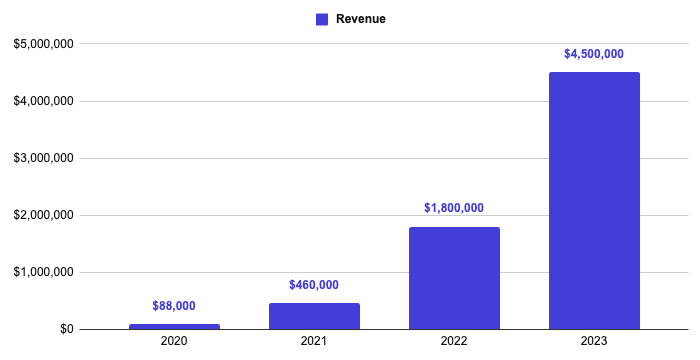Image resolution: width=700 pixels, height=360 pixels.
Task: Click the 2022 x-axis label
Action: pyautogui.click(x=454, y=341)
